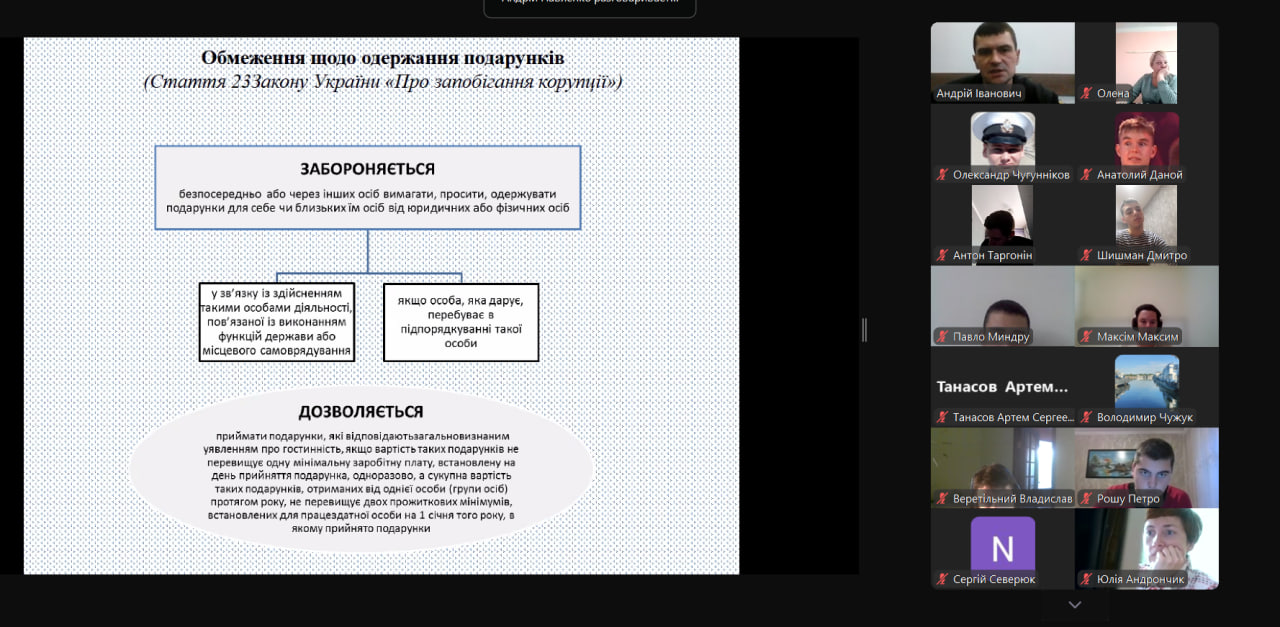Click the name label Анатолий Даной

[1139, 175]
